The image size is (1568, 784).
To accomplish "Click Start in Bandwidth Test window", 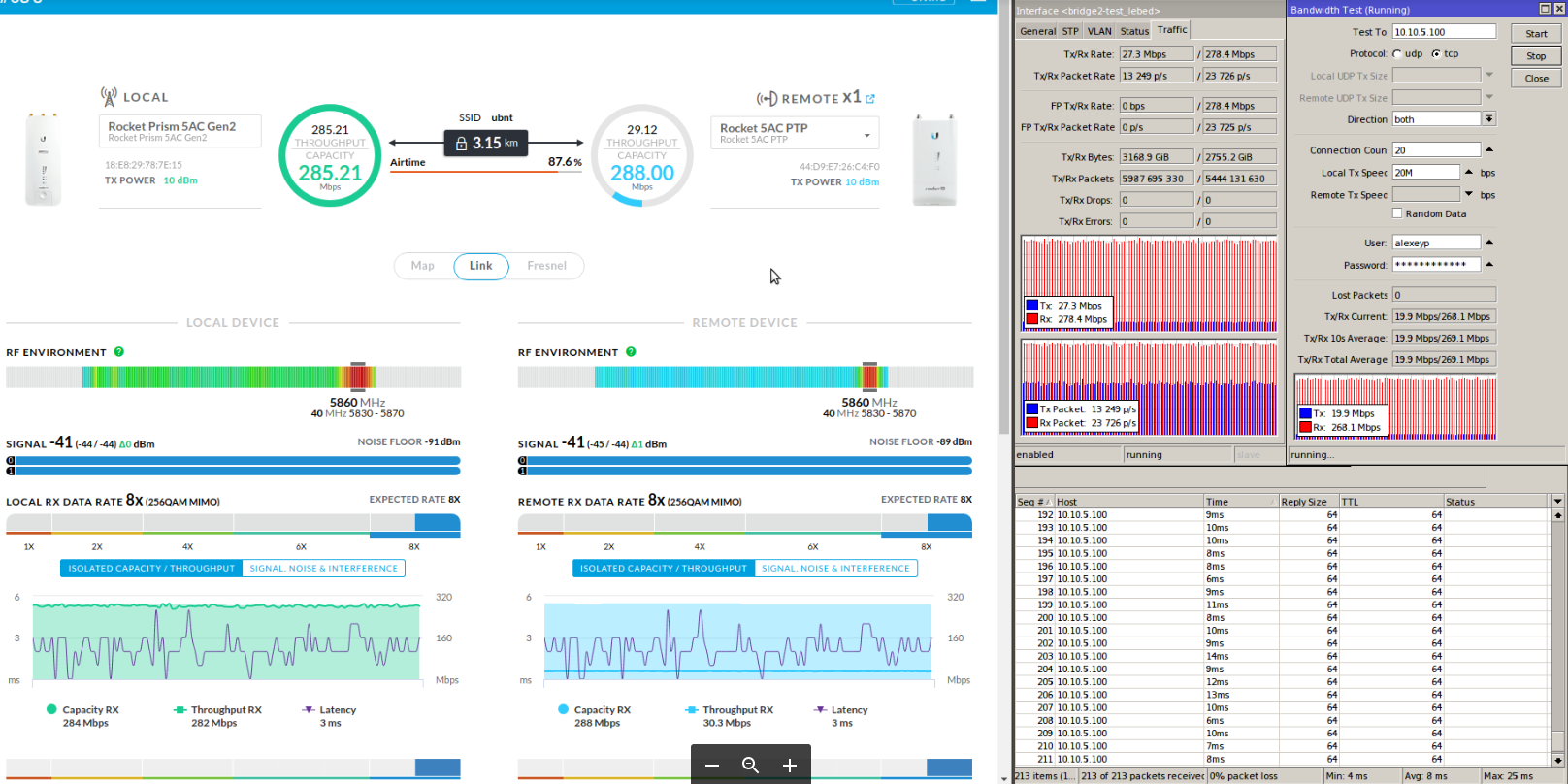I will click(1536, 34).
